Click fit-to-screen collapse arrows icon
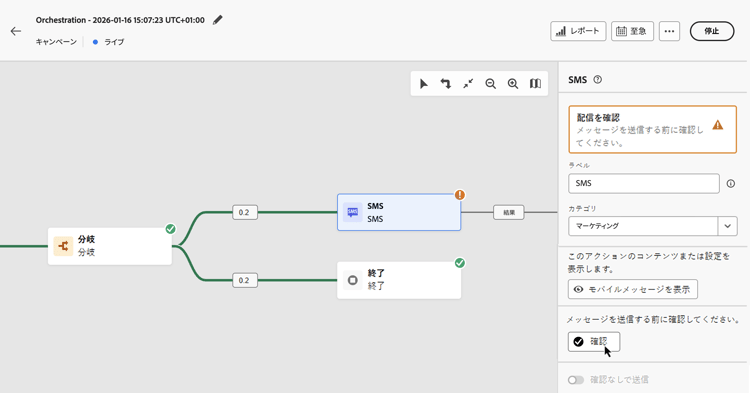750x393 pixels. click(x=468, y=84)
